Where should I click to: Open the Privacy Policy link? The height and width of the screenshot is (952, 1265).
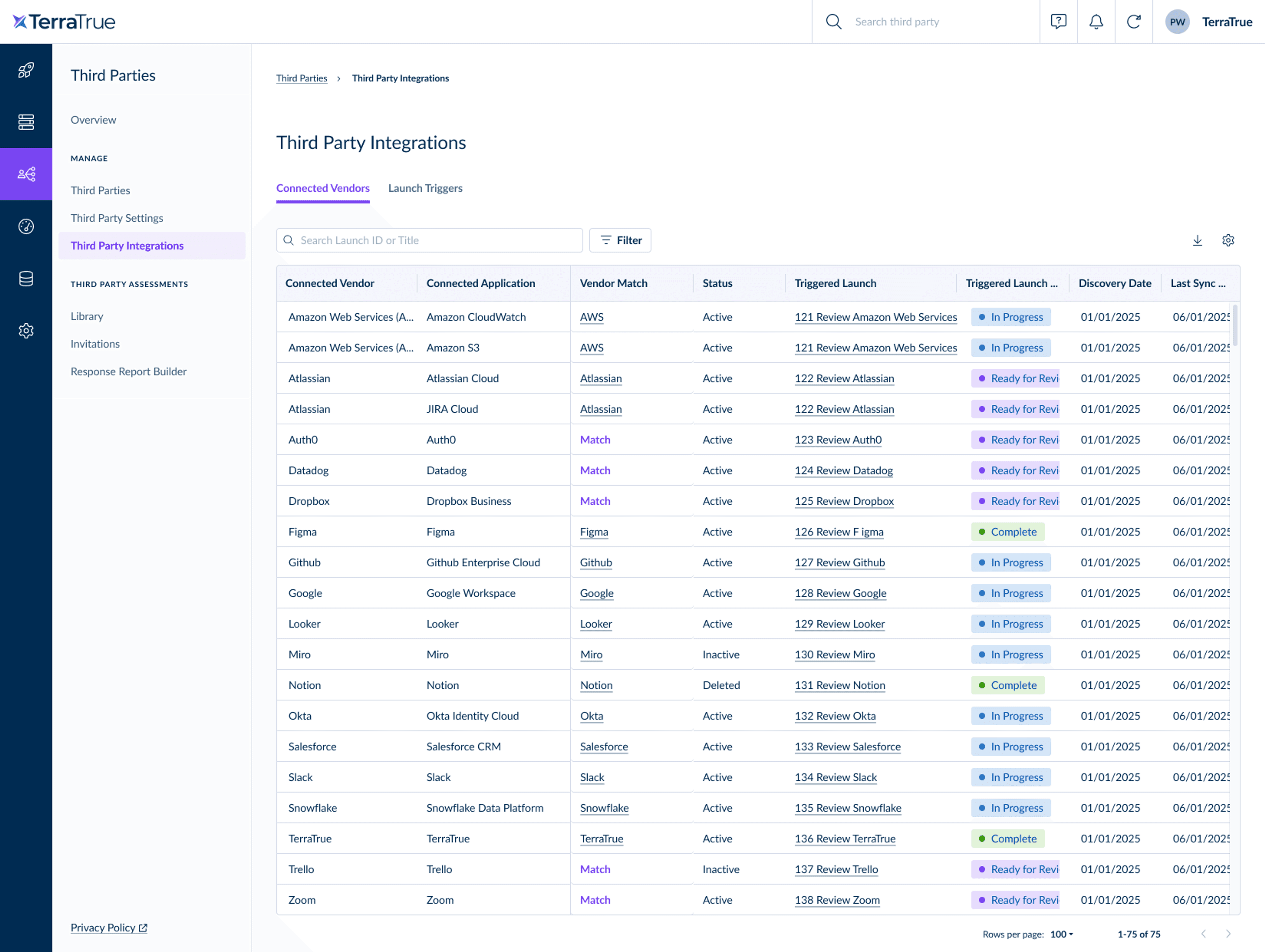(x=109, y=927)
